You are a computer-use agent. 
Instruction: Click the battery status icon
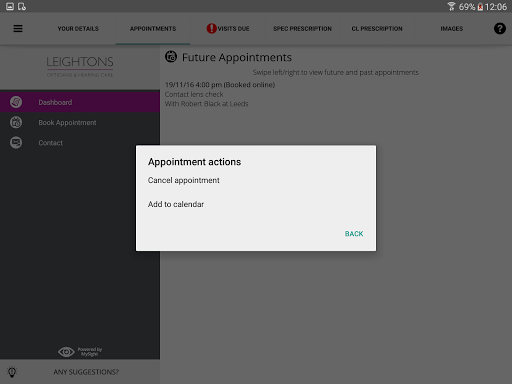[480, 7]
